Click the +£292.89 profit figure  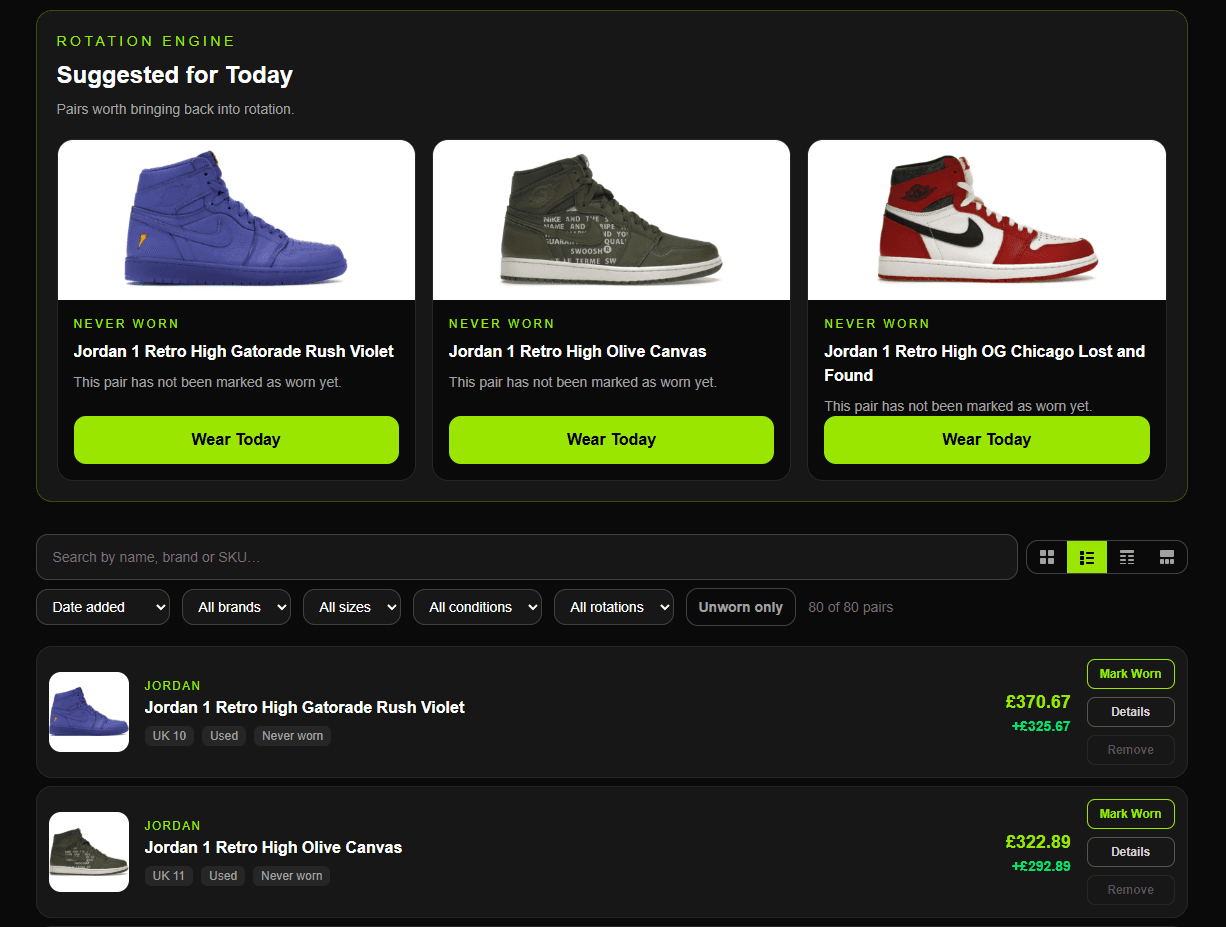(x=1041, y=867)
